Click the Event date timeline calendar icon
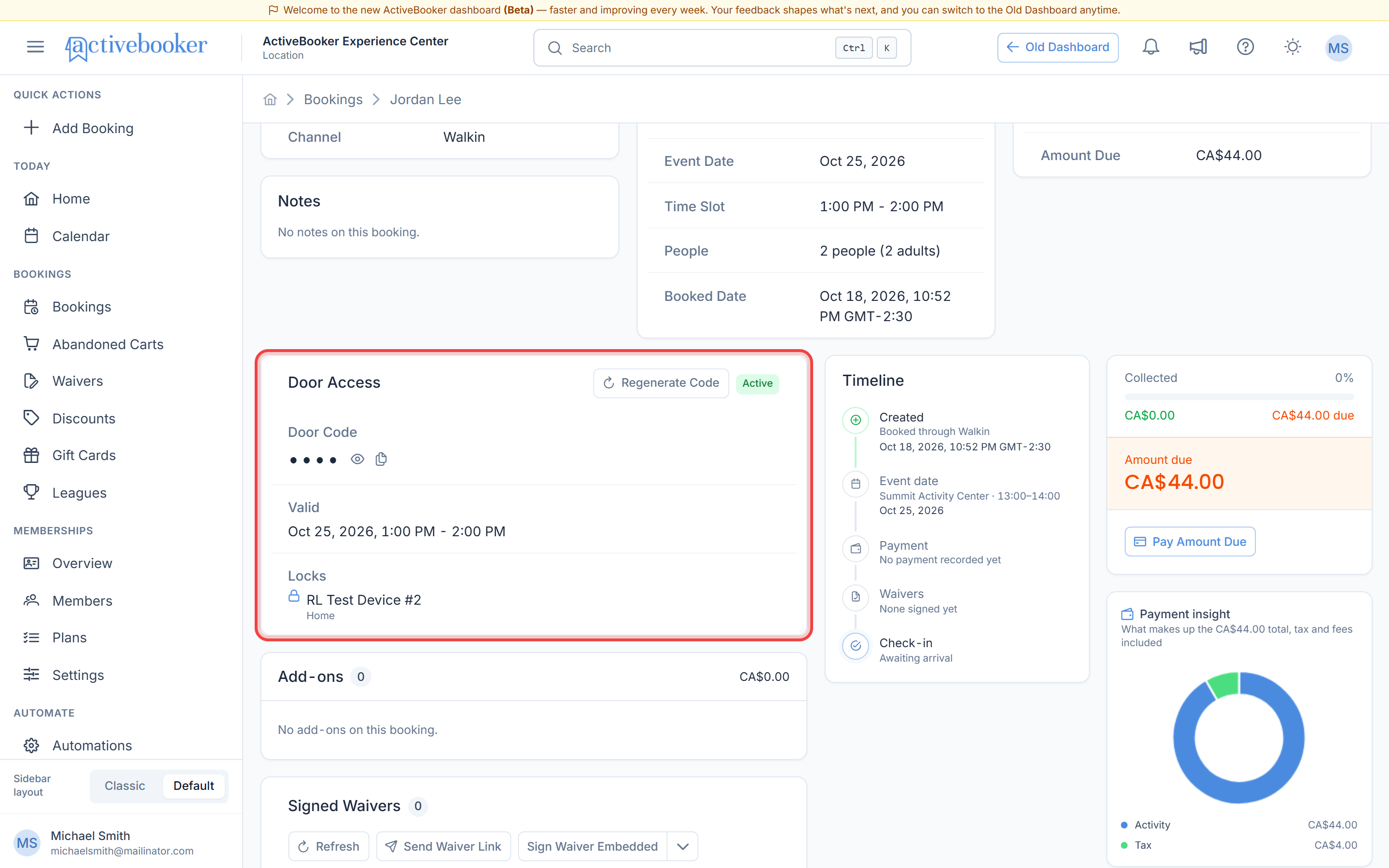This screenshot has height=868, width=1389. (x=855, y=484)
